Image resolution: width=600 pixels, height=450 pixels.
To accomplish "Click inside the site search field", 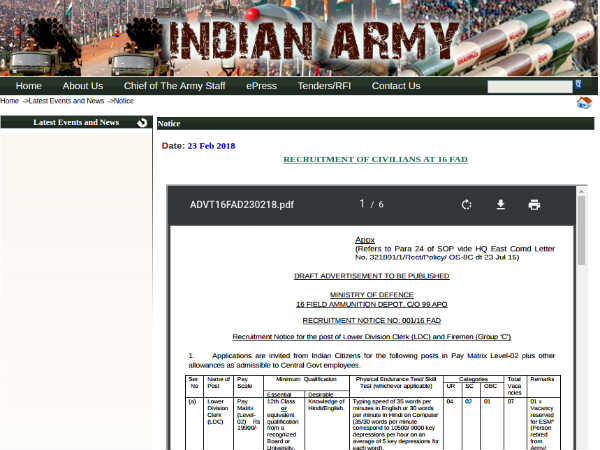I will (530, 86).
